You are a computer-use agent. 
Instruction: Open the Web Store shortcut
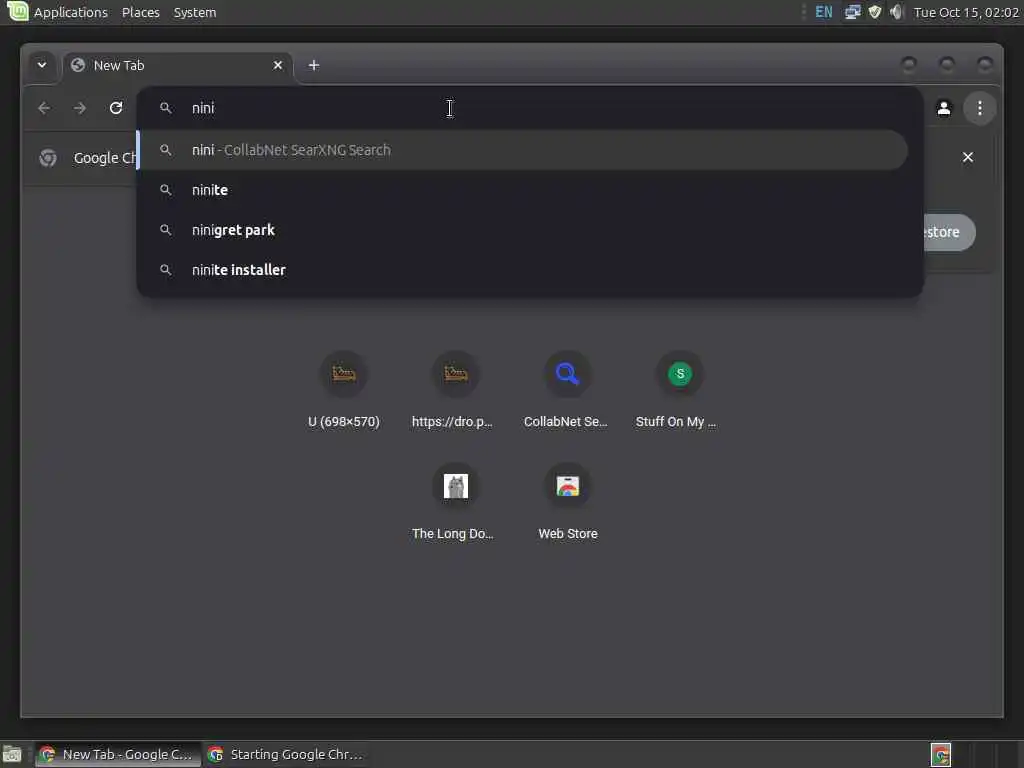[568, 502]
